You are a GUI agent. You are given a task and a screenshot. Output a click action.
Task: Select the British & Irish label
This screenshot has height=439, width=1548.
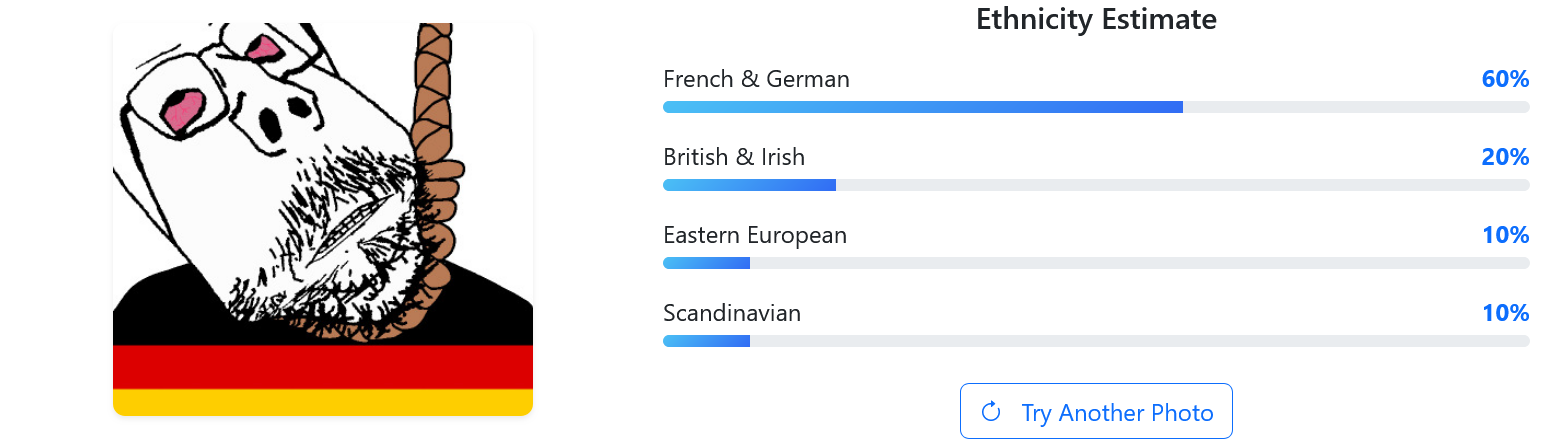(734, 157)
